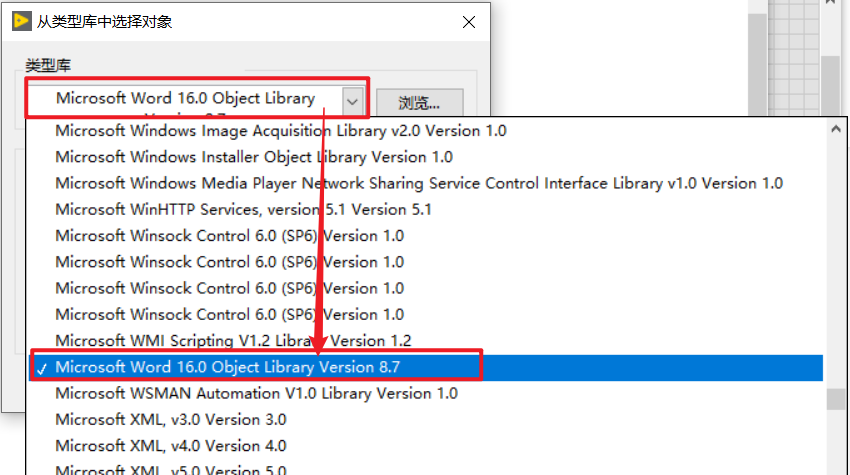Pick the last Microsoft Winsock Control 6.0 entry
850x475 pixels.
tap(229, 314)
